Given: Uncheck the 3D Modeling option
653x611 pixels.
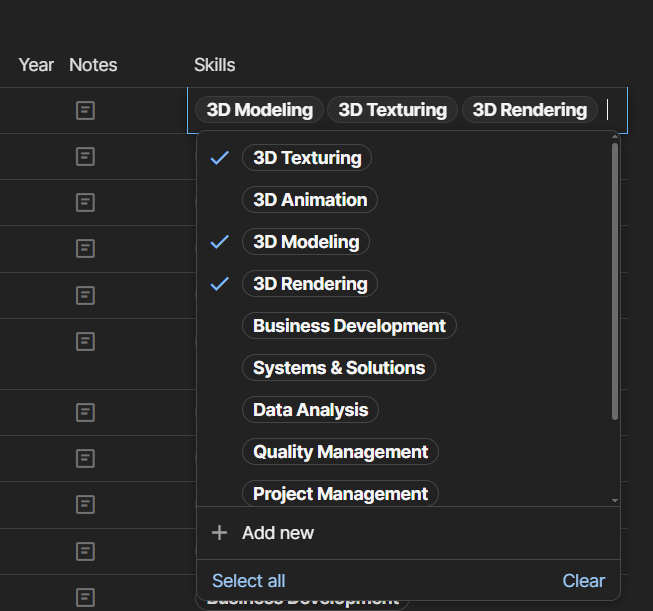Looking at the screenshot, I should [306, 242].
